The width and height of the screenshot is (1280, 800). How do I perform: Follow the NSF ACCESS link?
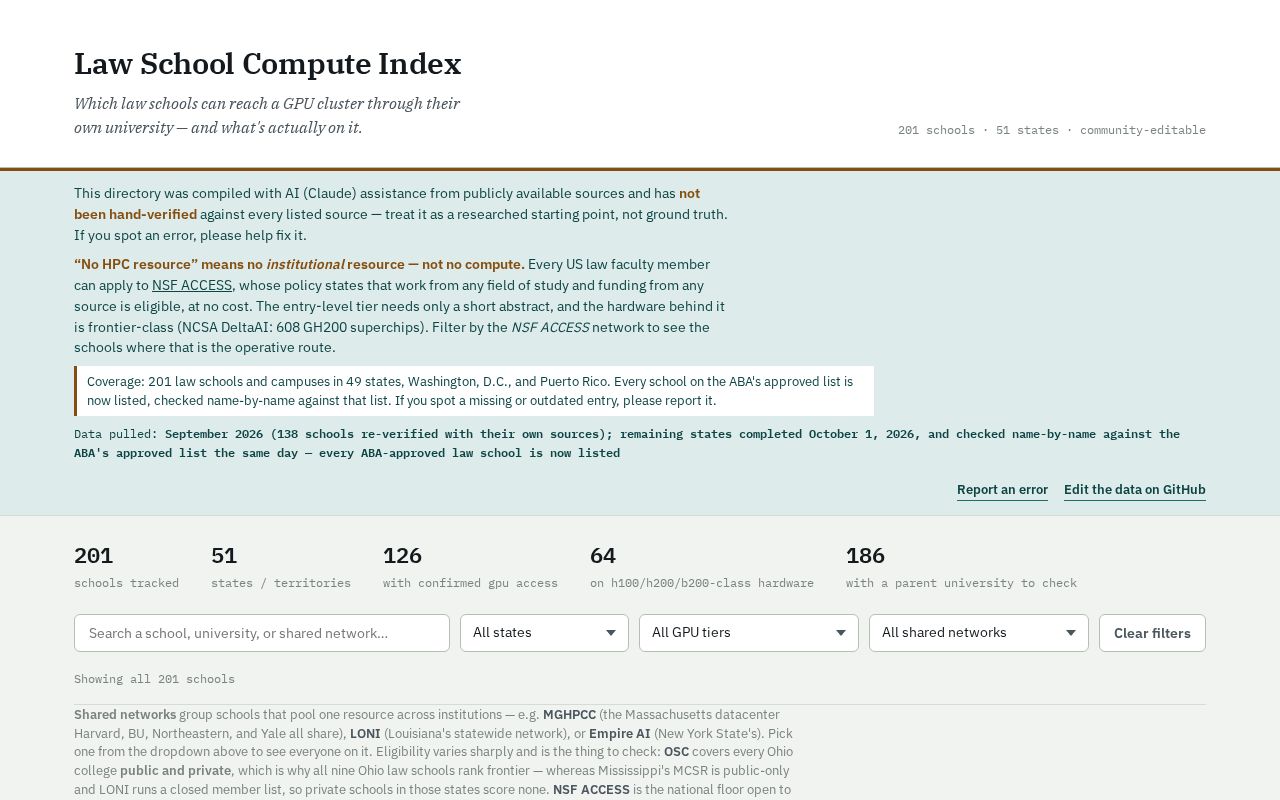(x=192, y=285)
